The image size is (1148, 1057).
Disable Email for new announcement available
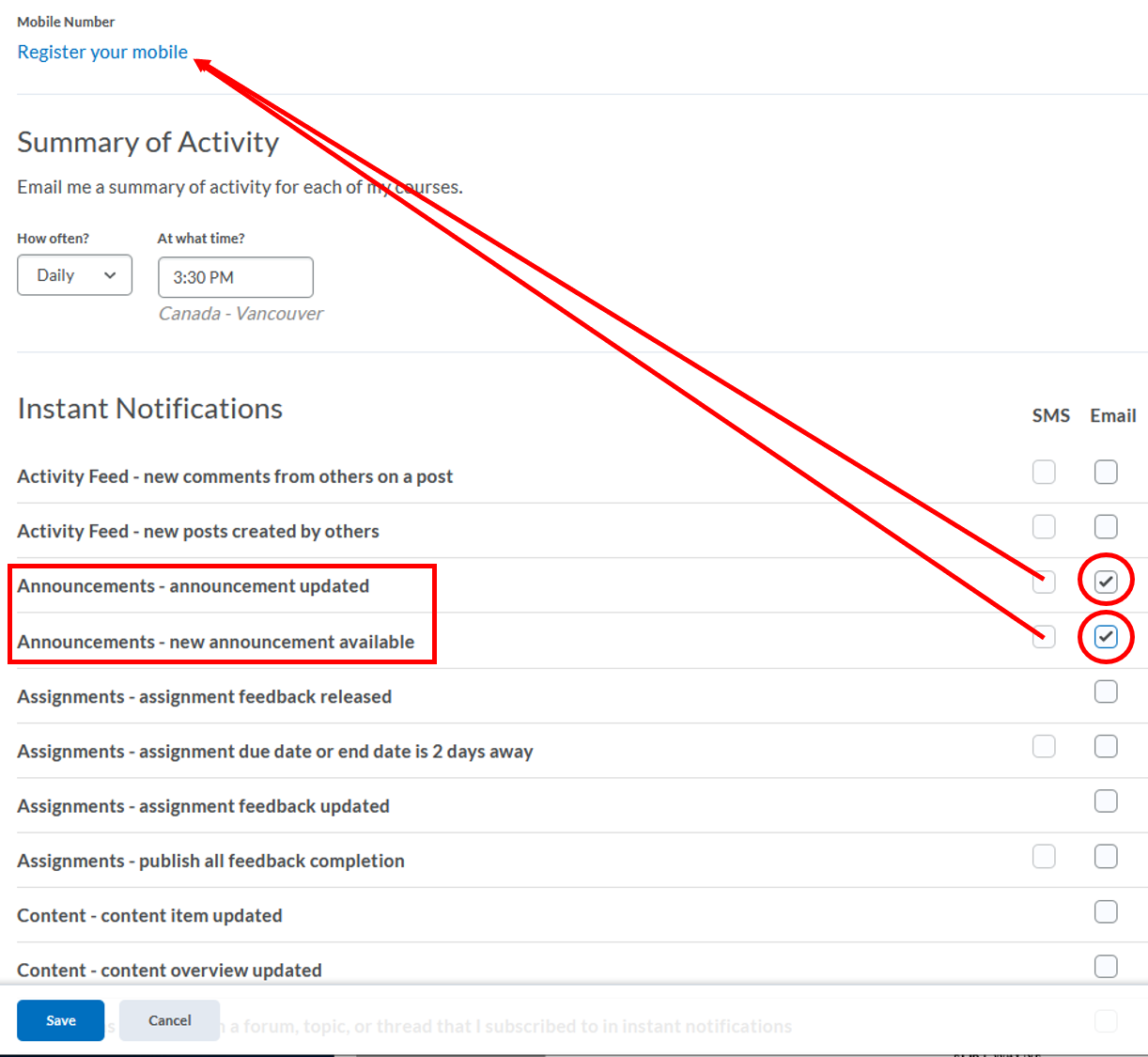pos(1106,636)
